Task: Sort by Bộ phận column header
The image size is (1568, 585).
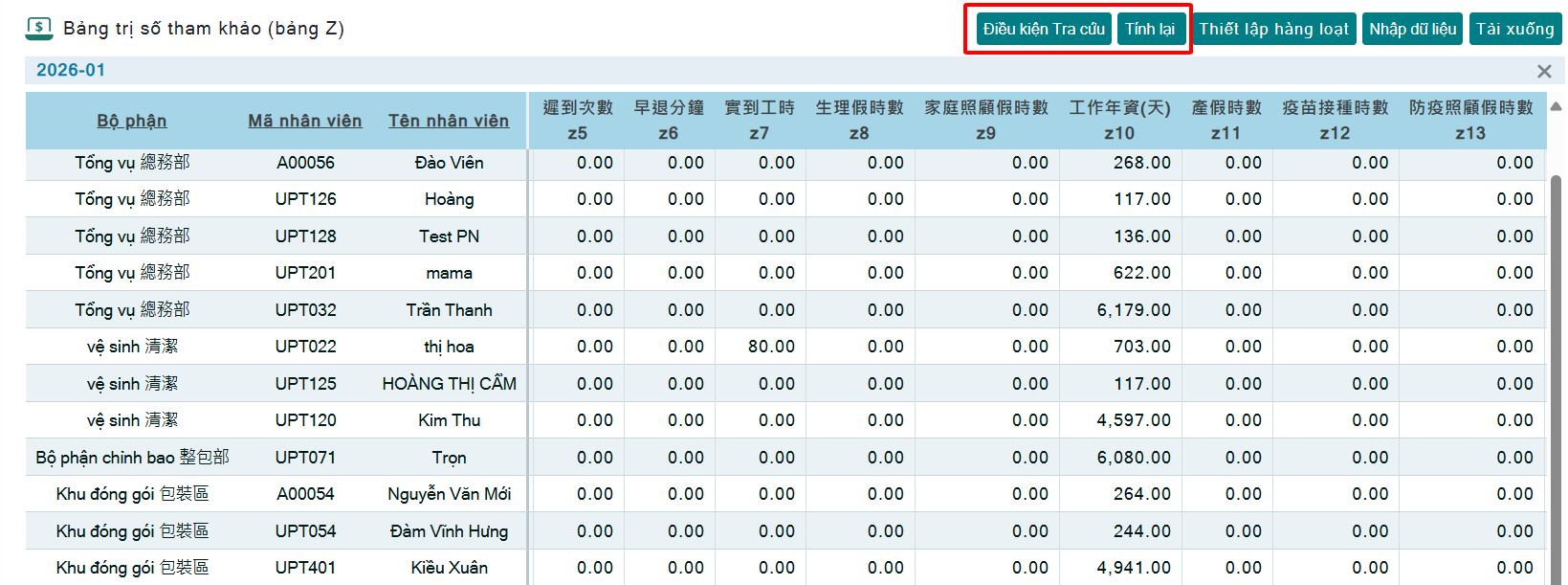Action: pyautogui.click(x=132, y=121)
